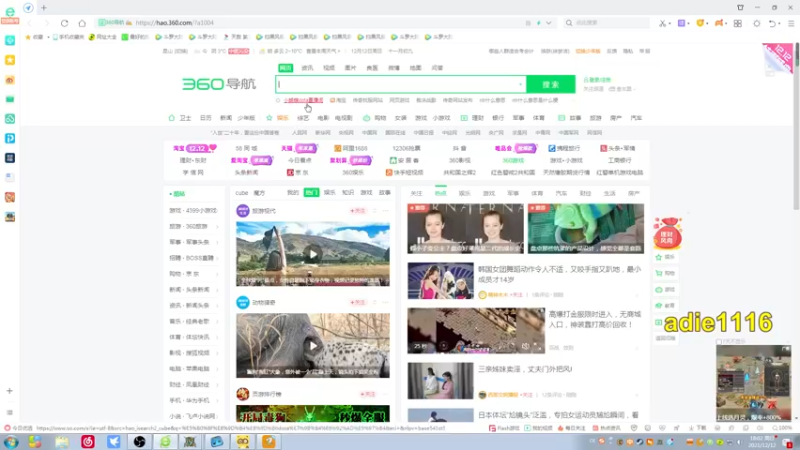Switch to the 军事 tab in news panel
This screenshot has width=800, height=450.
pos(513,193)
